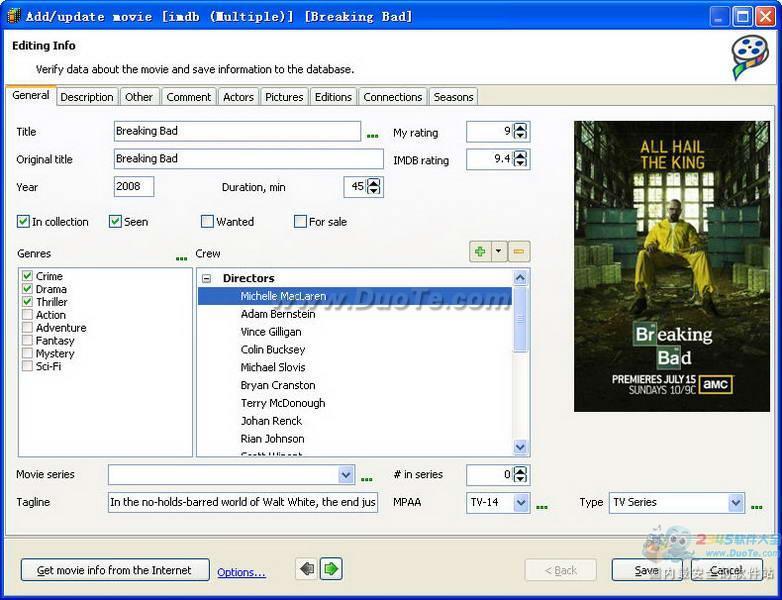Click the Original title input field
This screenshot has width=782, height=600.
tap(248, 159)
